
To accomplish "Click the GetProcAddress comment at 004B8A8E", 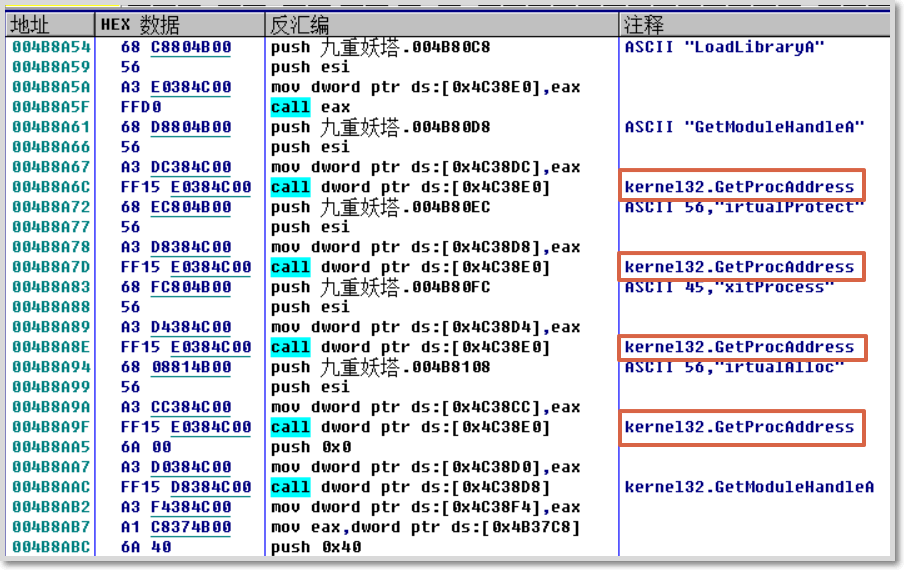I will point(740,347).
